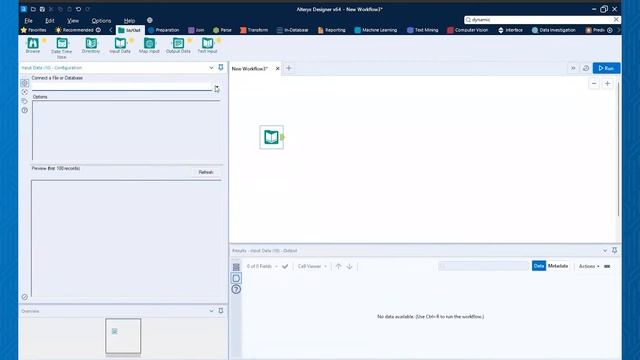Switch Results to Data view

pos(539,266)
